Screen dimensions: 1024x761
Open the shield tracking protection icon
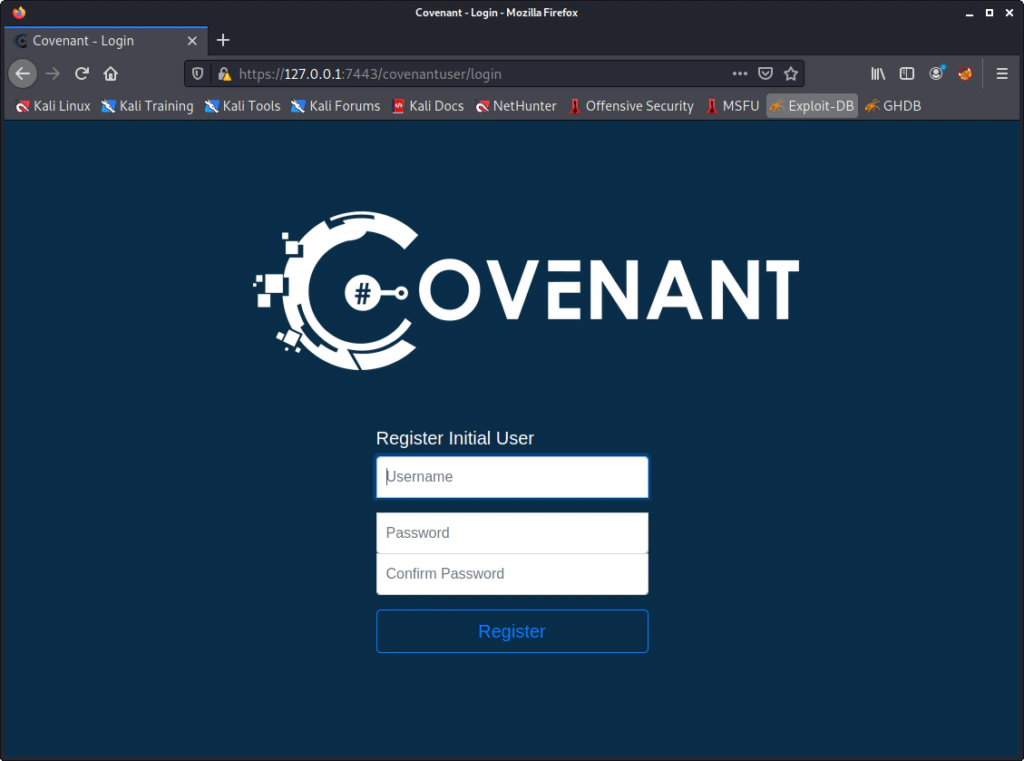[197, 73]
